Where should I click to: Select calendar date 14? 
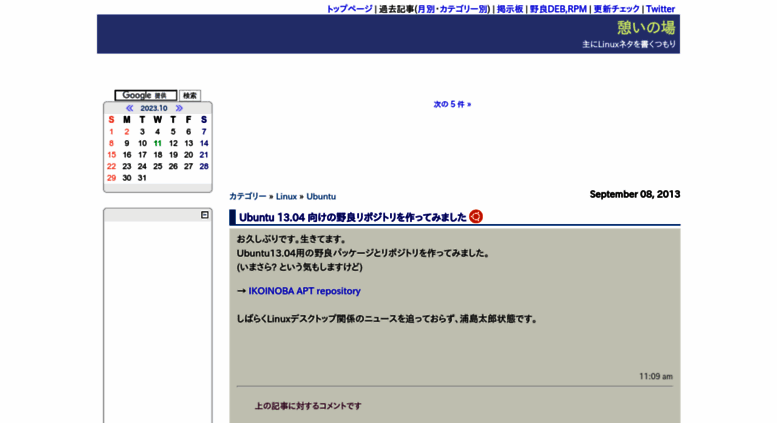click(x=204, y=143)
